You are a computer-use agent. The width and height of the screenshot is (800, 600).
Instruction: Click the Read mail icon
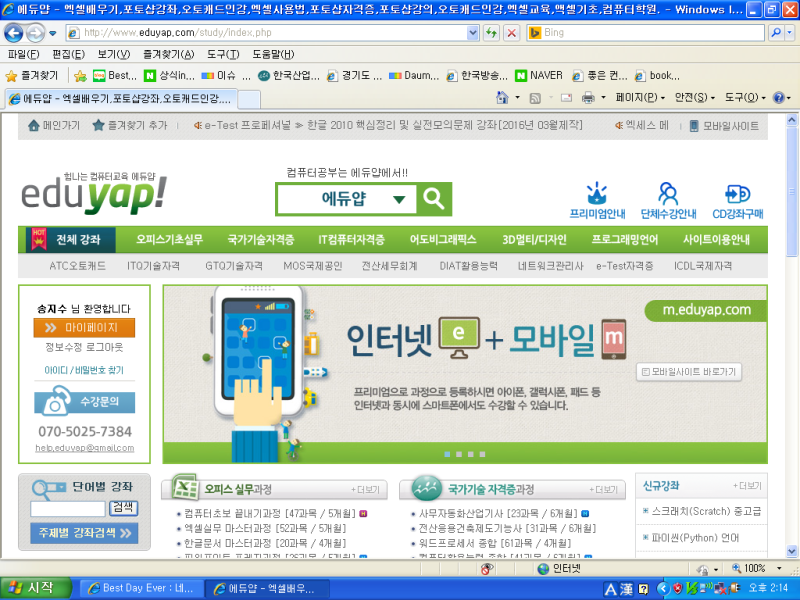pos(566,97)
